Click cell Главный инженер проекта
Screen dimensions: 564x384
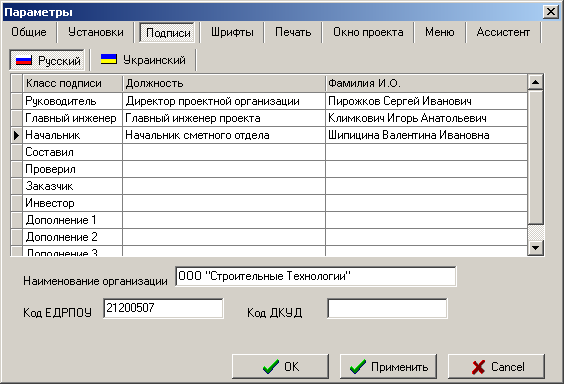click(224, 118)
